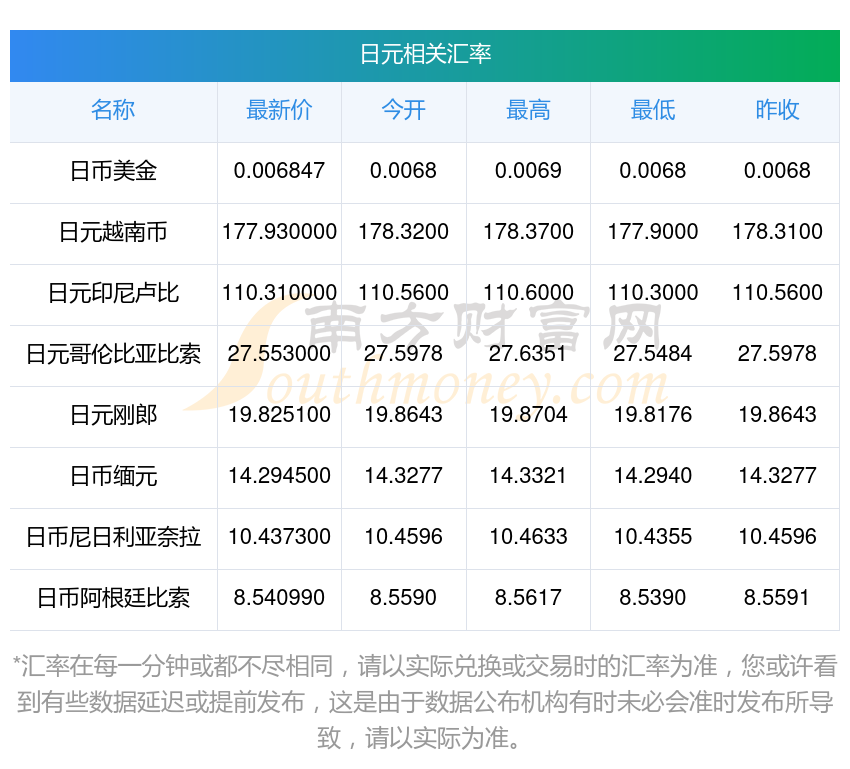The height and width of the screenshot is (769, 850).
Task: Select latest price 10.437300
Action: [x=279, y=537]
